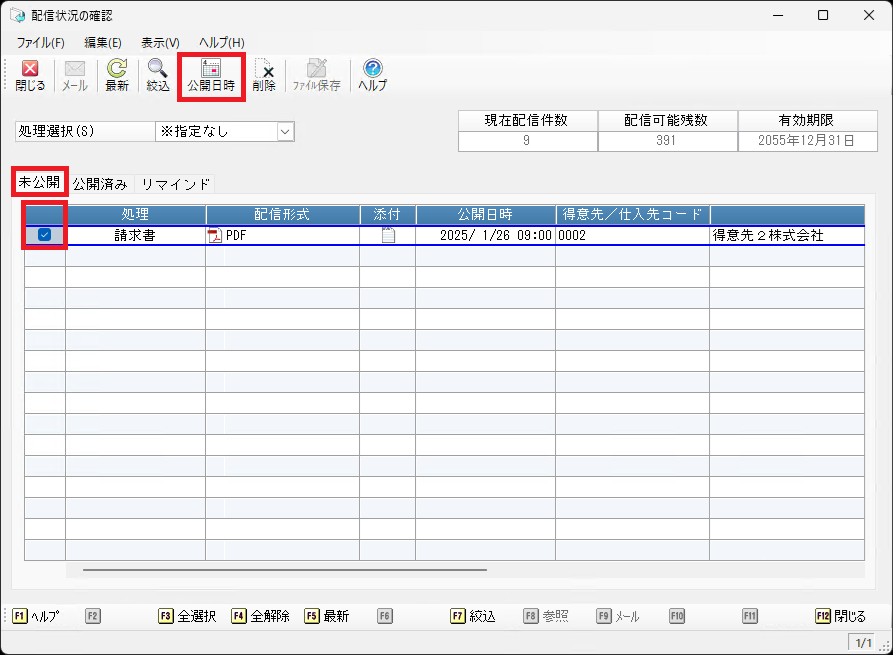Click the checkbox column header cell

45,215
